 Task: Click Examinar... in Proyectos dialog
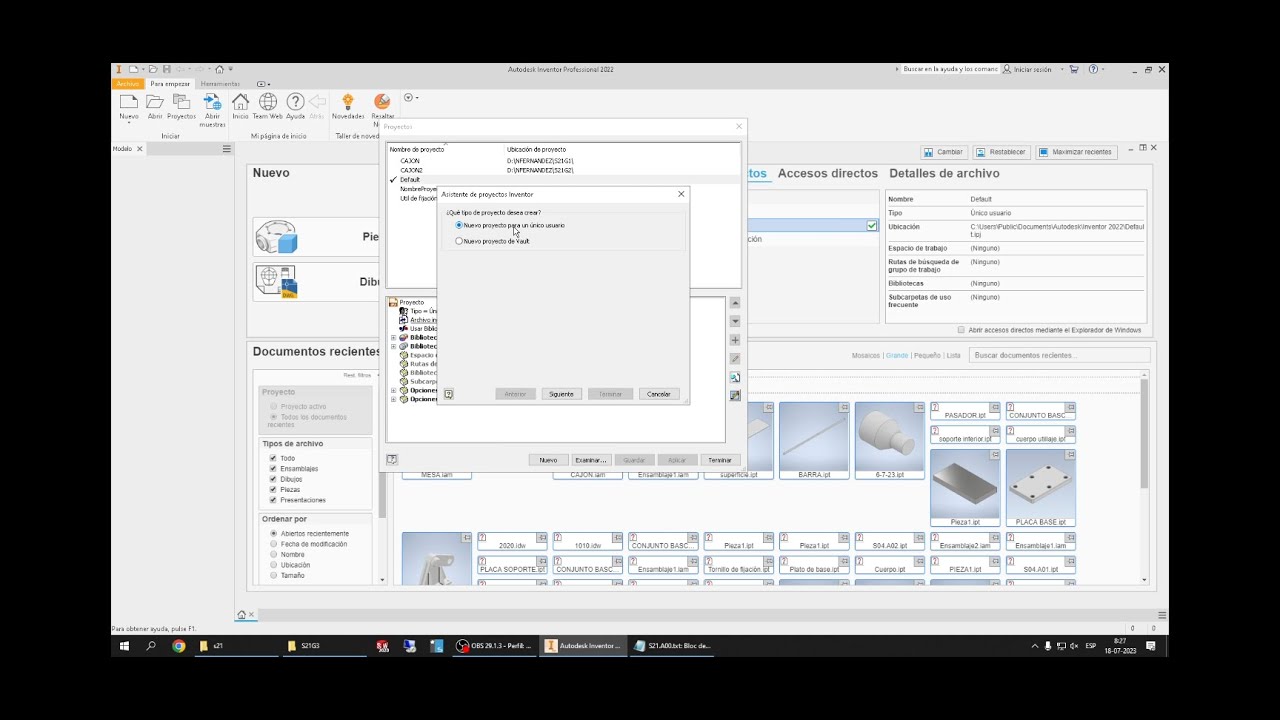(x=591, y=460)
